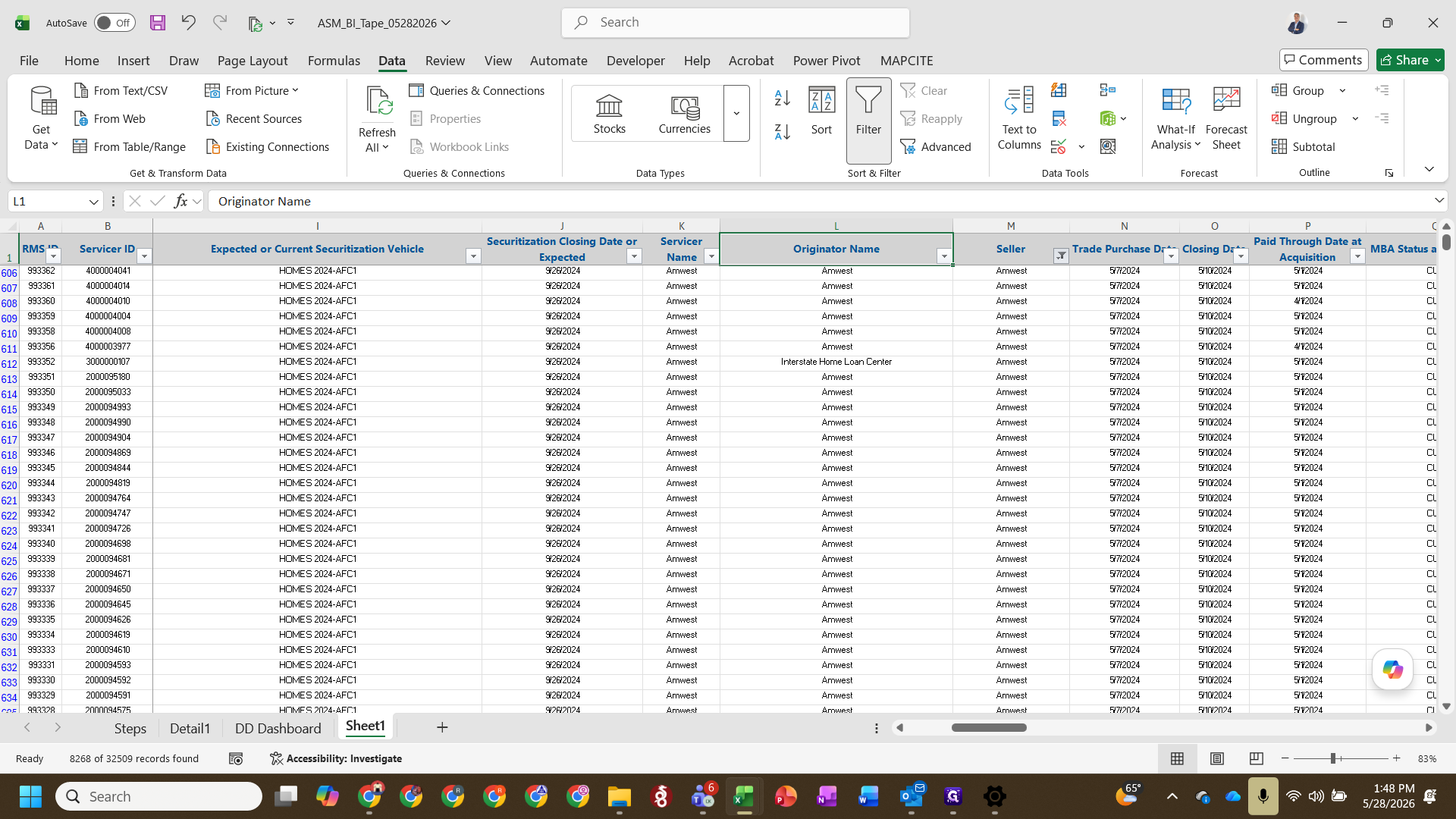Screen dimensions: 1456x819
Task: Click From Table/Range option
Action: tap(129, 146)
